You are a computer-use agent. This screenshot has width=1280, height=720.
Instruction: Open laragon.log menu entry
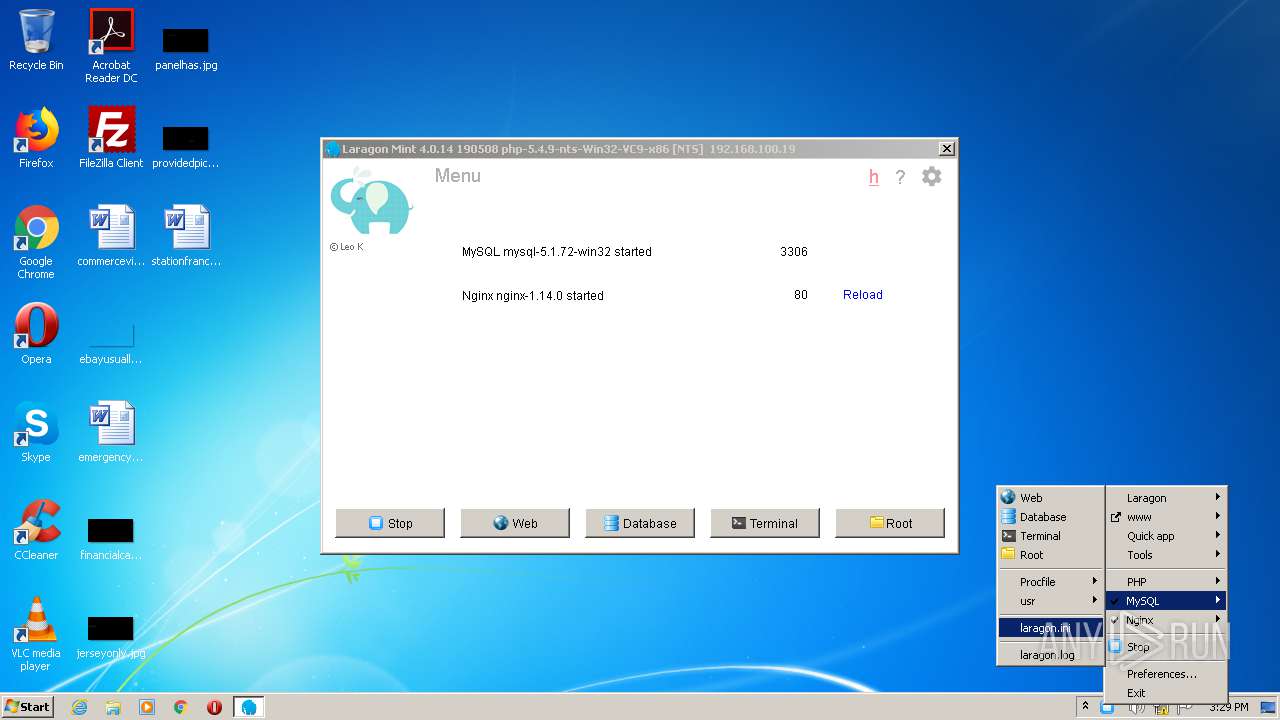click(x=1050, y=655)
